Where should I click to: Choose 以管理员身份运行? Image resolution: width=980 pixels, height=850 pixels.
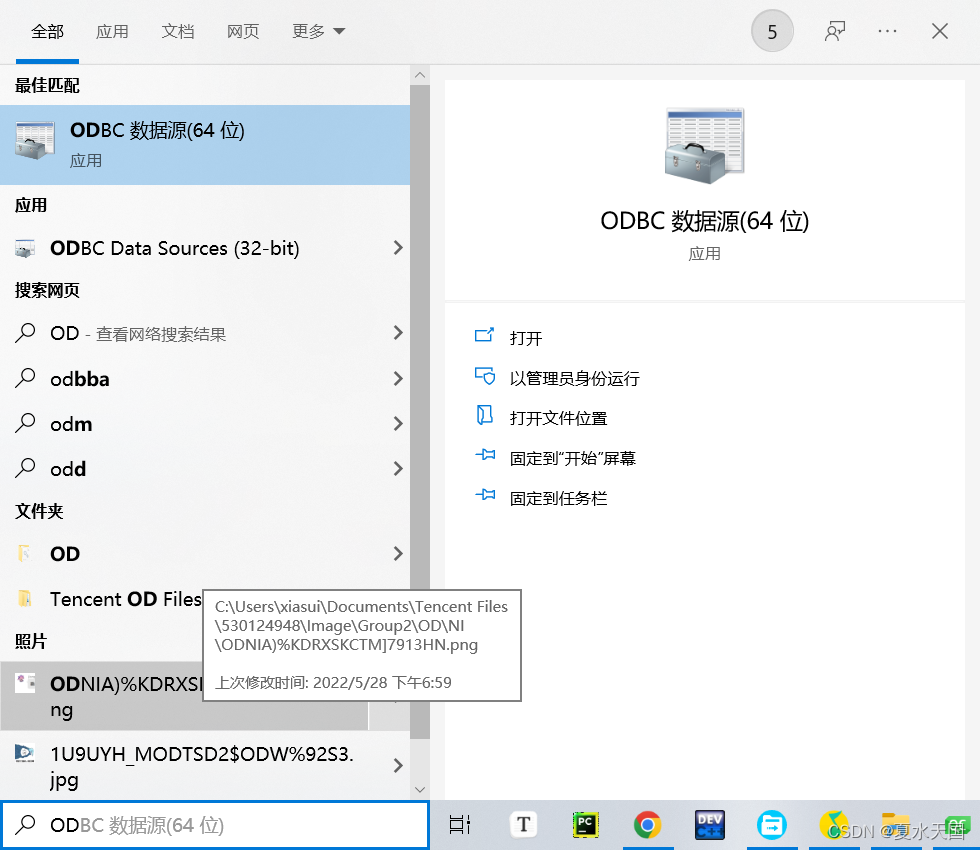(574, 378)
